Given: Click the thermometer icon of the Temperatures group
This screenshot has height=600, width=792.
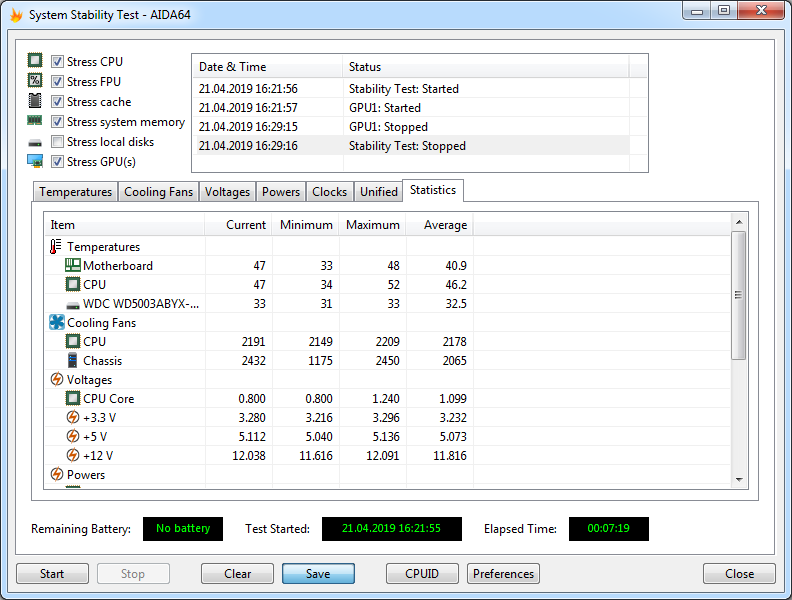Looking at the screenshot, I should click(x=56, y=246).
